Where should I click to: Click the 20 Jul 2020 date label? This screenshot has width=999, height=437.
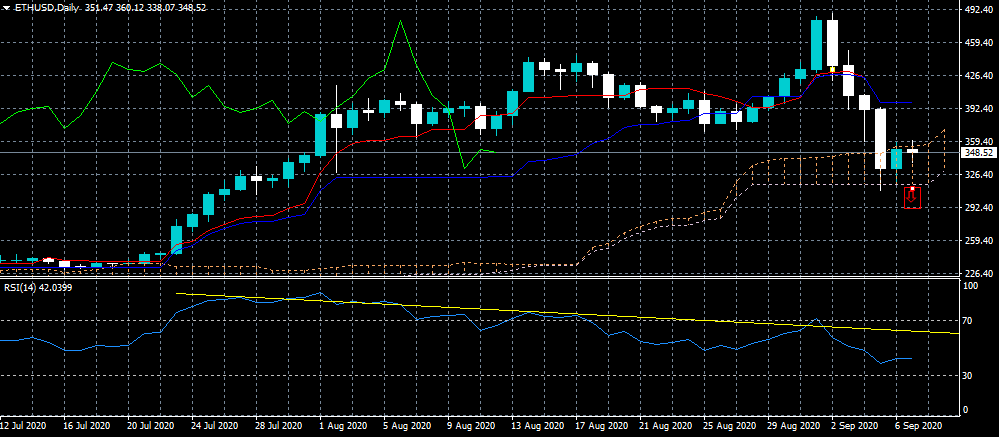click(150, 425)
